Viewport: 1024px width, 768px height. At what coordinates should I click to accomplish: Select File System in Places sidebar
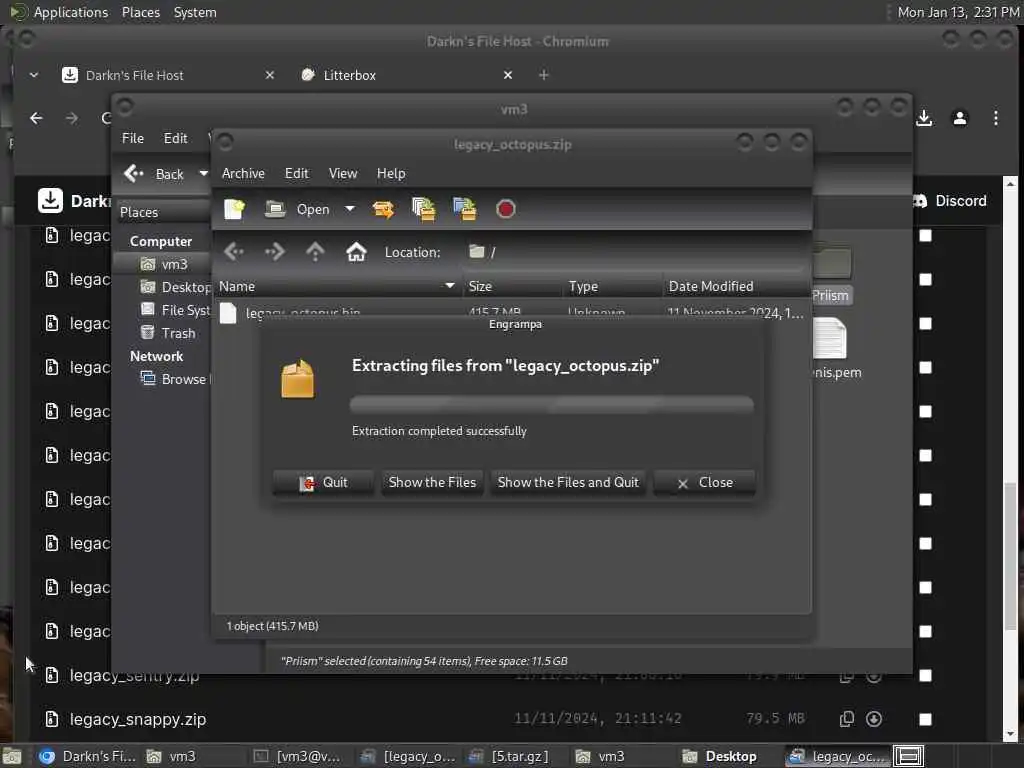[175, 310]
